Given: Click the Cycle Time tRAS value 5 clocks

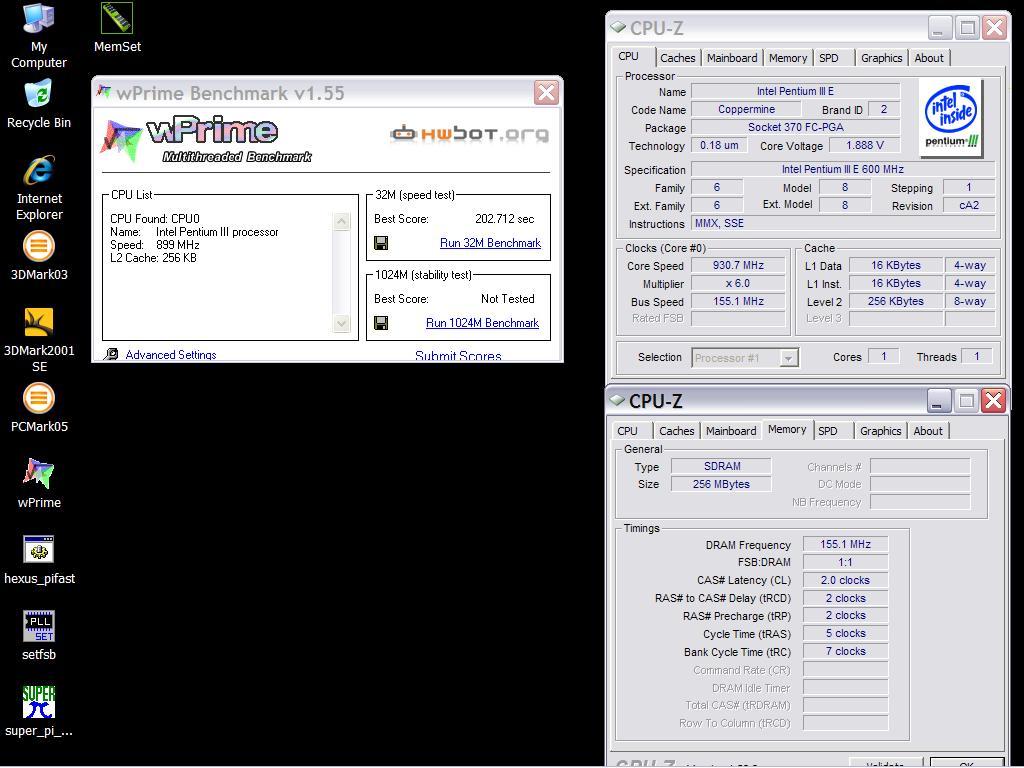Looking at the screenshot, I should point(845,633).
